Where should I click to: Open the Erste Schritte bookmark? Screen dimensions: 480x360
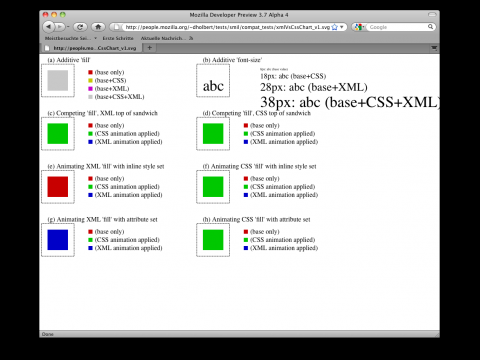point(118,38)
